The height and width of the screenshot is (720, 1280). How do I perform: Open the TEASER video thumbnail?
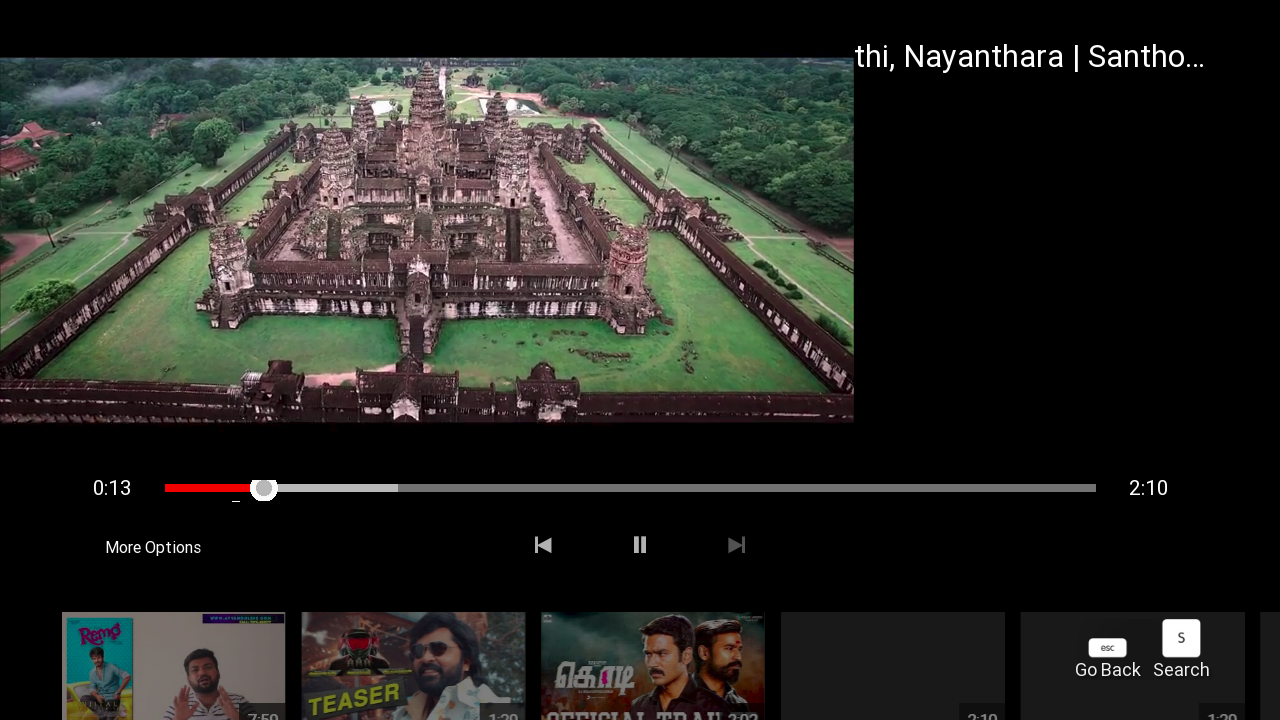click(x=413, y=666)
